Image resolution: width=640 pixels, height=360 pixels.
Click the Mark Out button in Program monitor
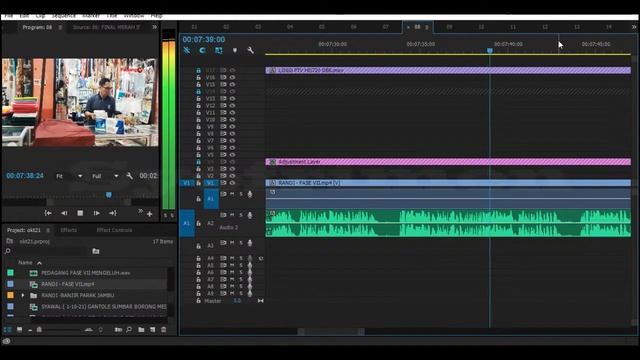tap(113, 213)
